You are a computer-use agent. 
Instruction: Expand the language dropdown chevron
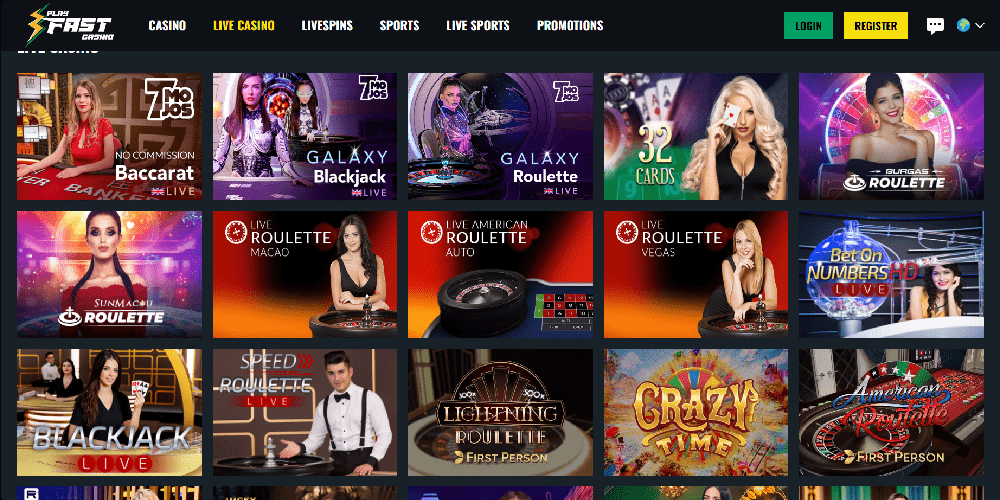pyautogui.click(x=980, y=26)
